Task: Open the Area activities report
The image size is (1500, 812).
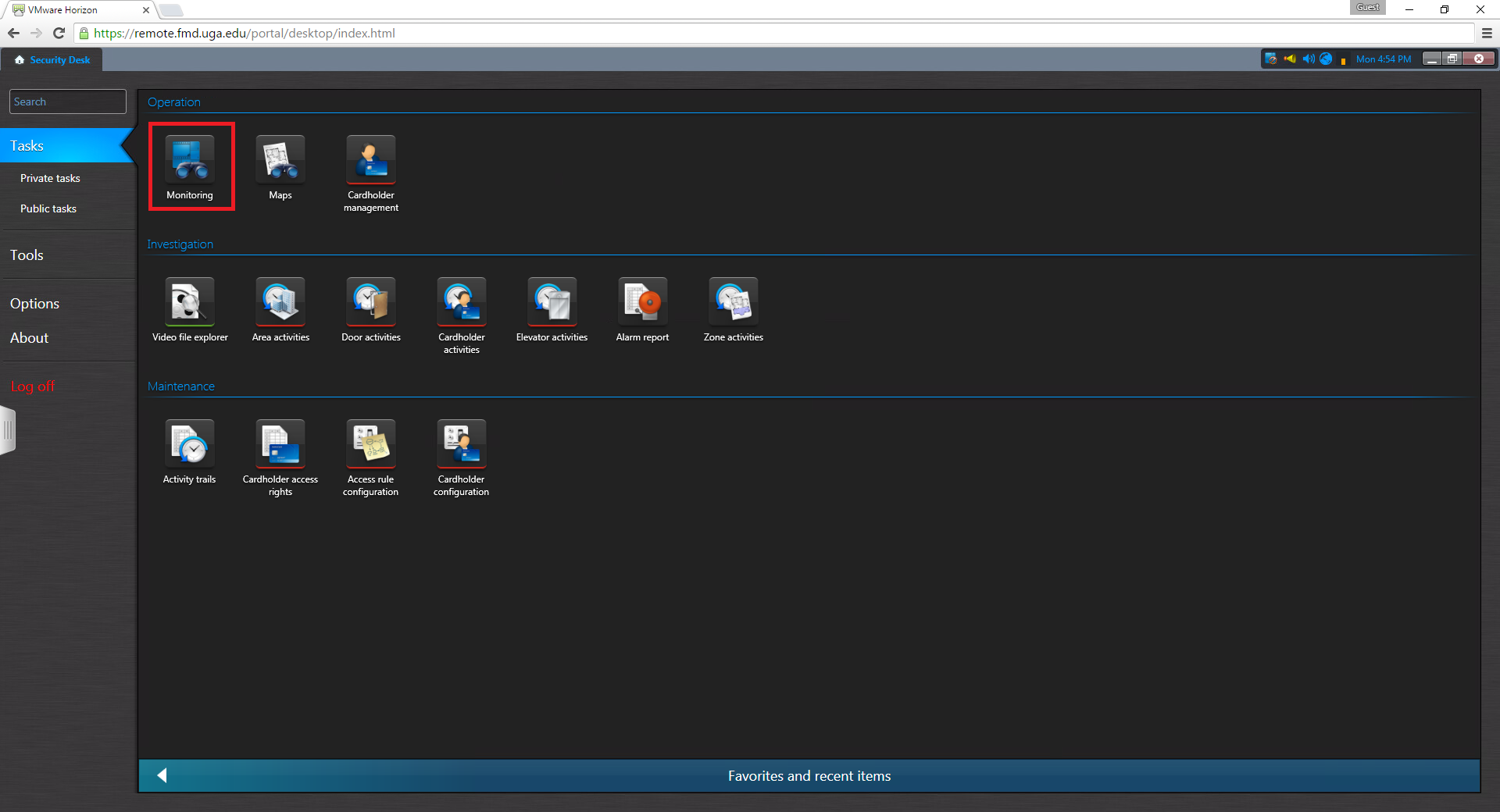Action: 280,302
